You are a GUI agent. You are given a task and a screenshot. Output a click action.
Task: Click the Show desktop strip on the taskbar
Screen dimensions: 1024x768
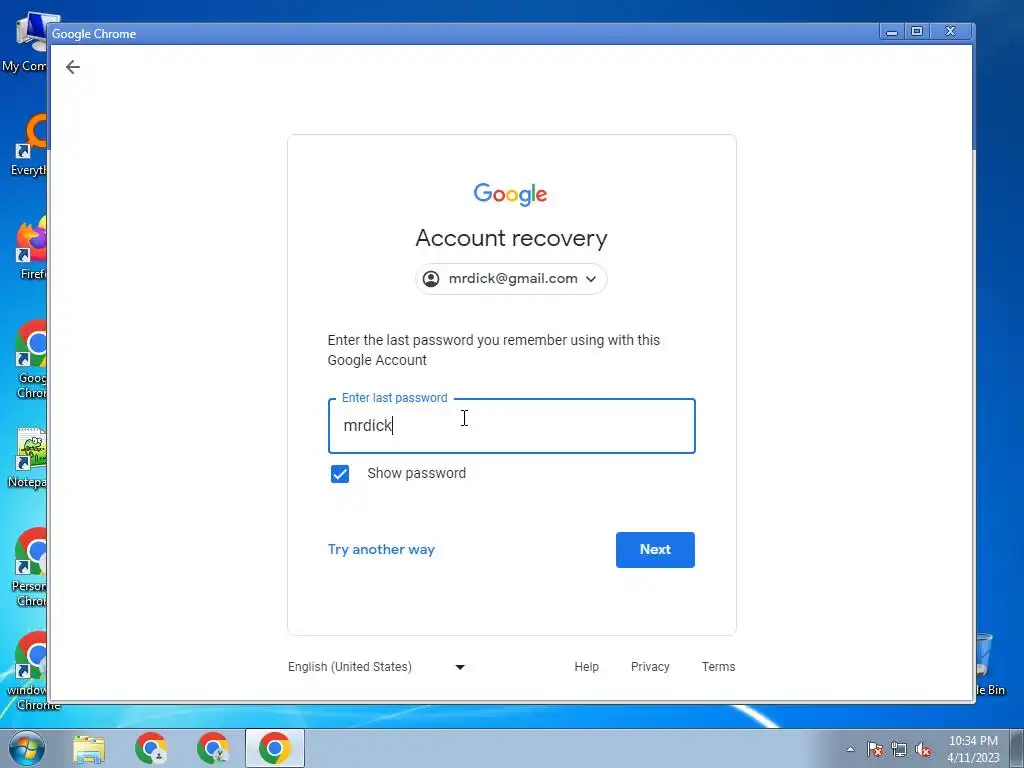point(1017,748)
